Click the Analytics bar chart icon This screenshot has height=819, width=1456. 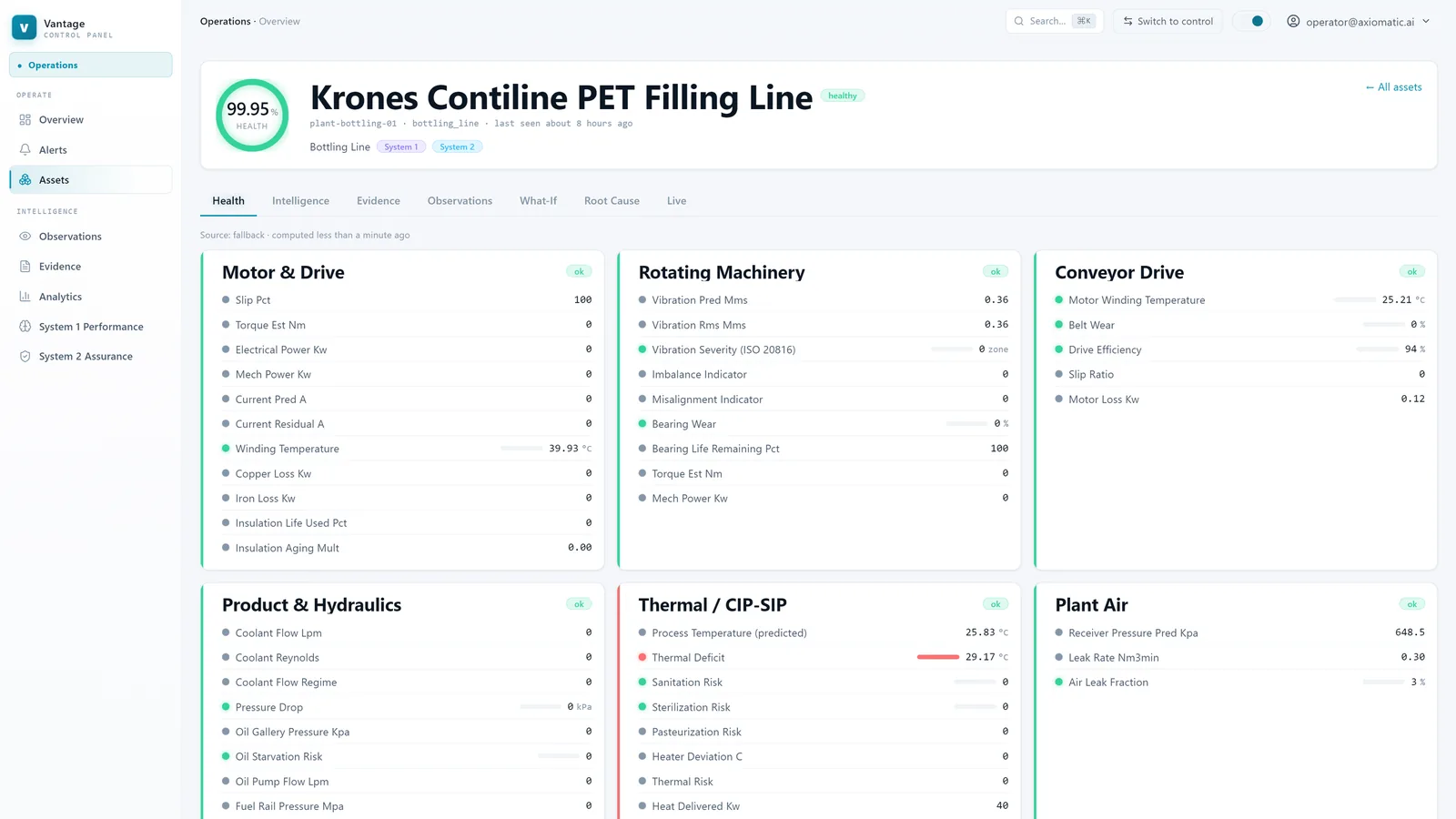point(25,297)
